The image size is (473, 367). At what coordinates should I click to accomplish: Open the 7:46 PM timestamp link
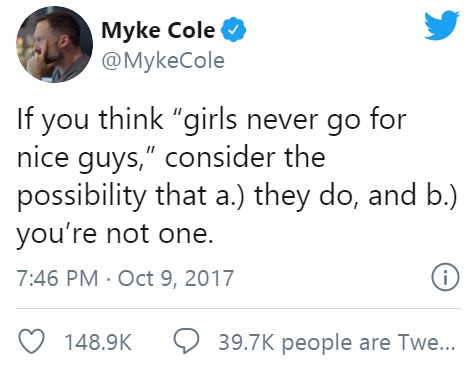click(57, 278)
